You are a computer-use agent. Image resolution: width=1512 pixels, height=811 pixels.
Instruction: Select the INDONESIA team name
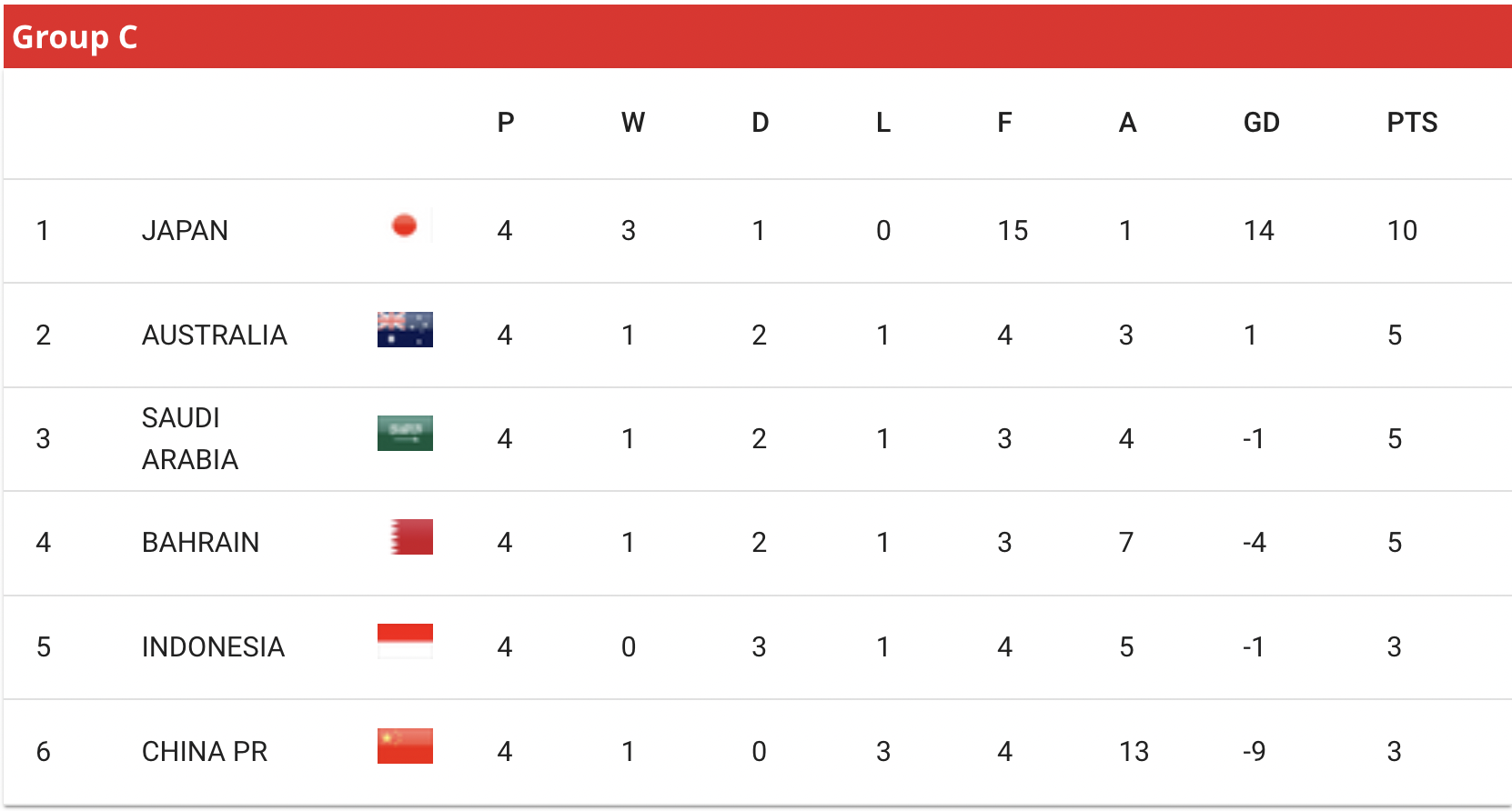(x=214, y=647)
